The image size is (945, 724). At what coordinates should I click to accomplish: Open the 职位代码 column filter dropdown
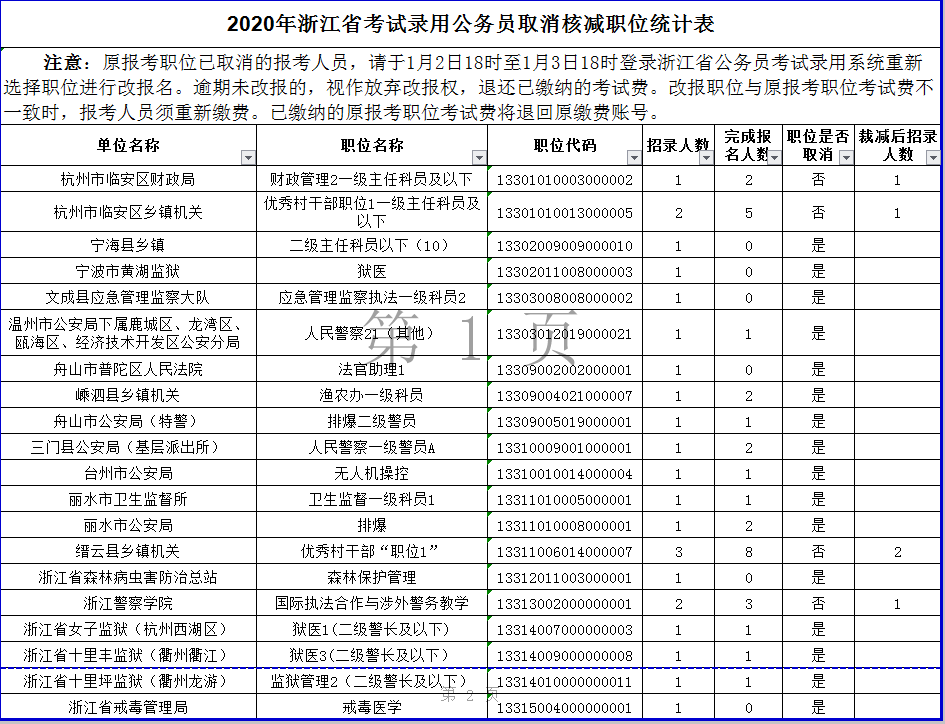pyautogui.click(x=634, y=158)
